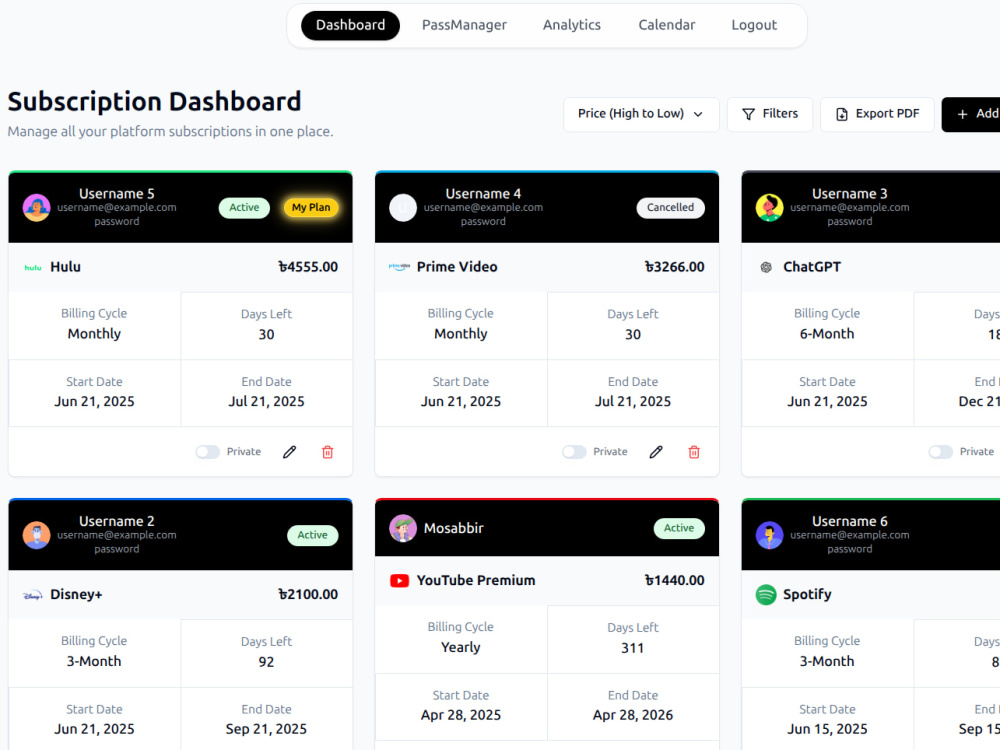
Task: Click the ChatGPT logo icon
Action: 766,267
